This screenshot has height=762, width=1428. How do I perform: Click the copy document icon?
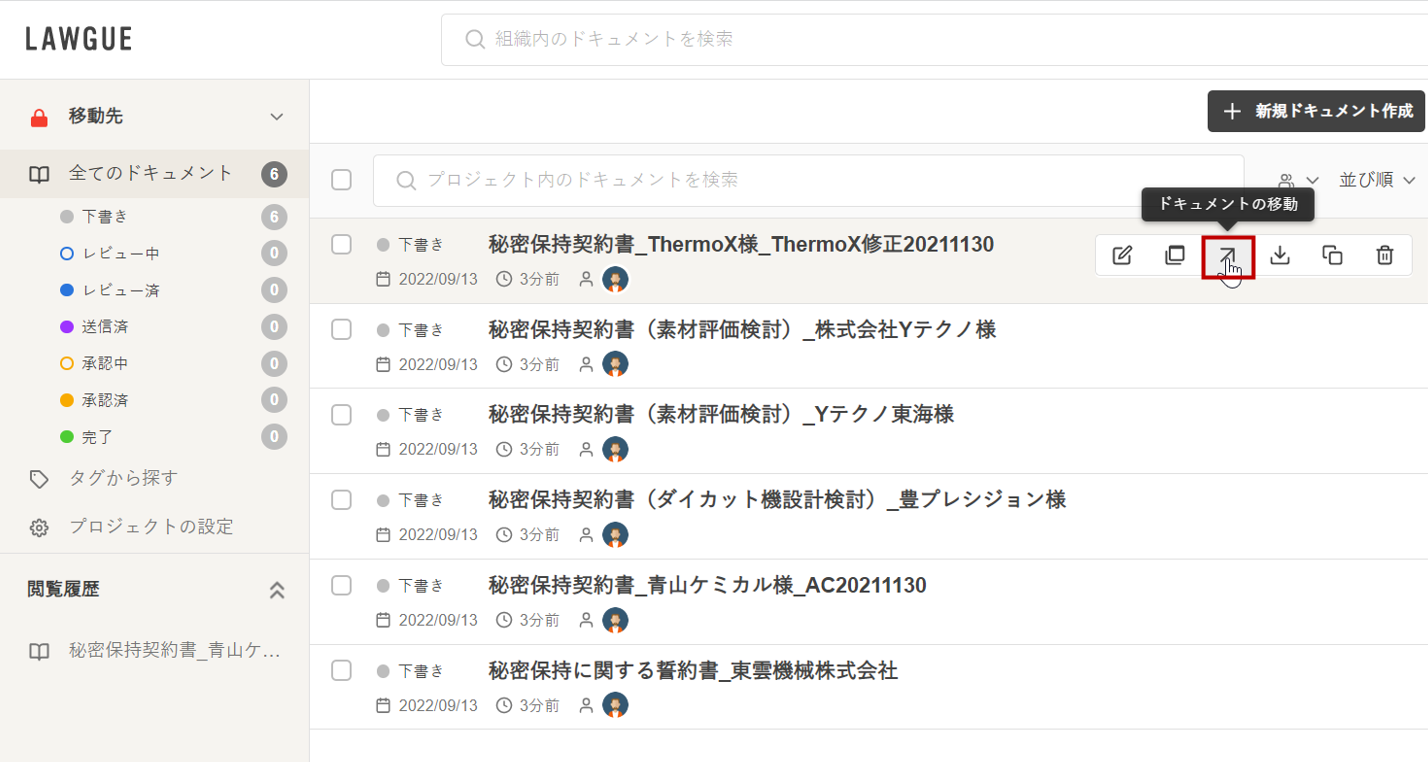click(1332, 255)
